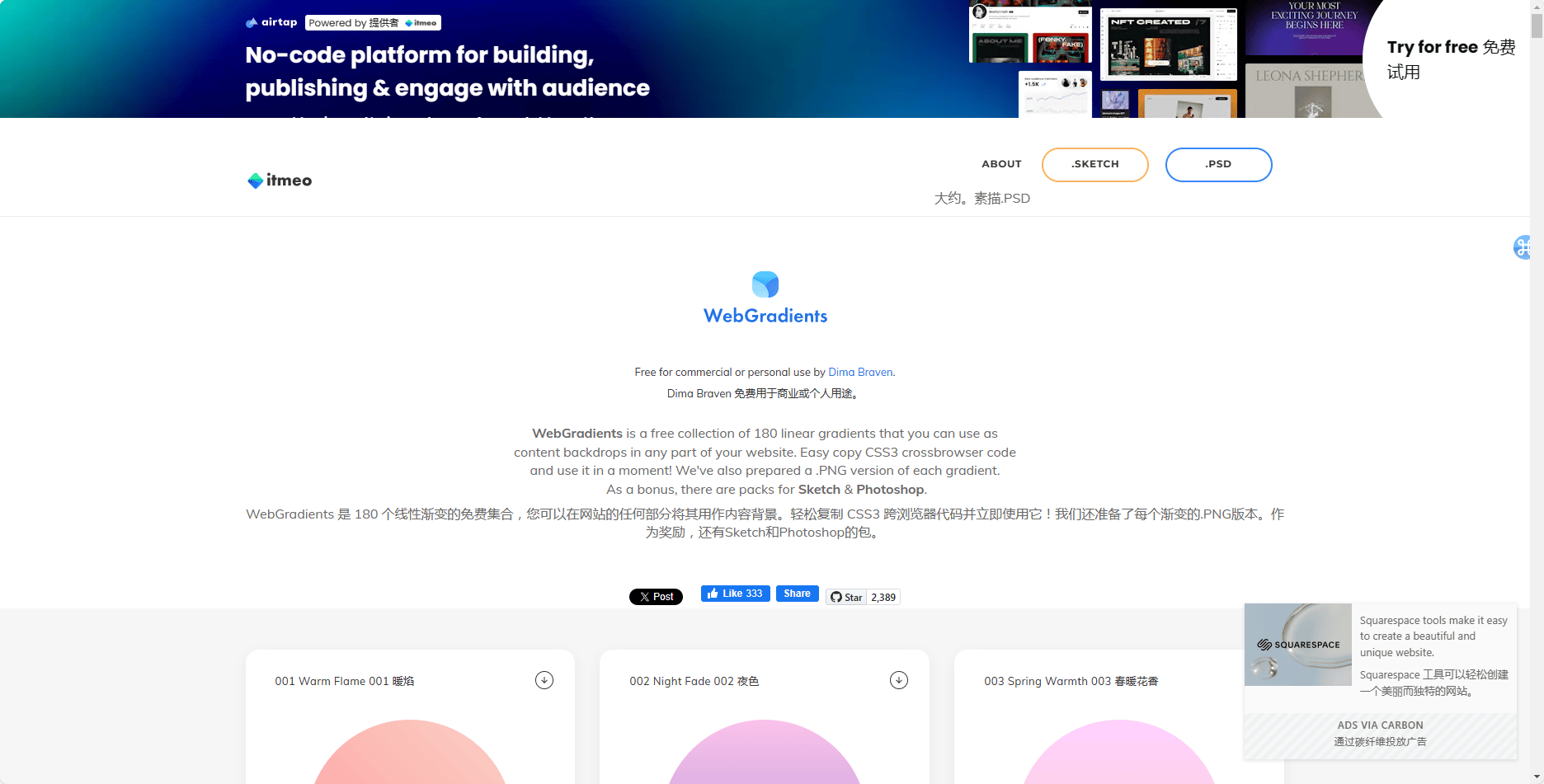Viewport: 1544px width, 784px height.
Task: Open the Squarespace ad image
Action: 1298,645
